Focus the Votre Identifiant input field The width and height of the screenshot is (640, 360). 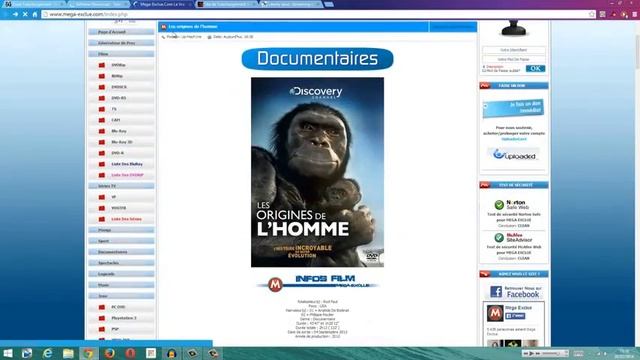pos(514,50)
